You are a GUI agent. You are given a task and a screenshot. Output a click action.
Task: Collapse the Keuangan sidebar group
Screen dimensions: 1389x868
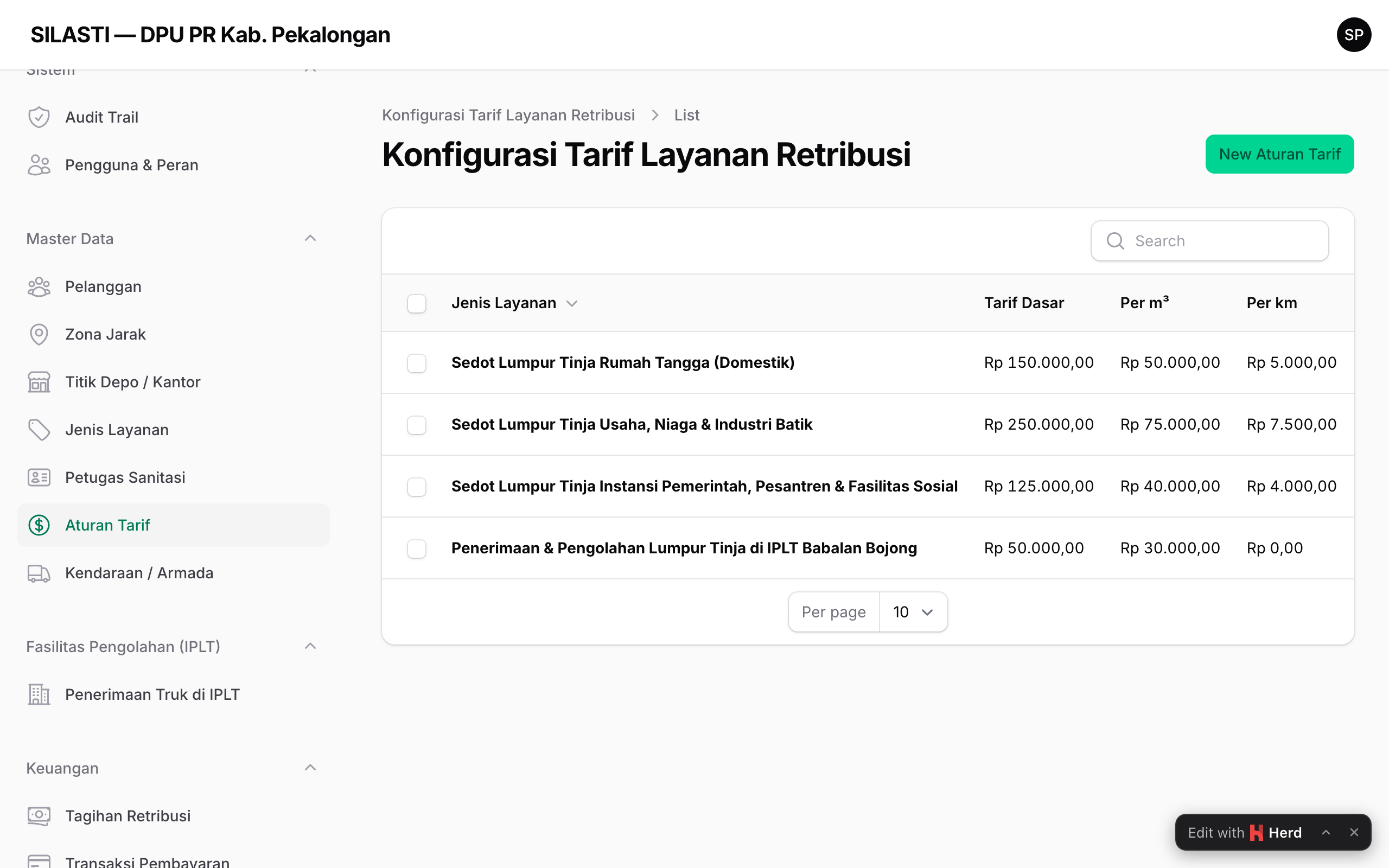click(x=310, y=768)
